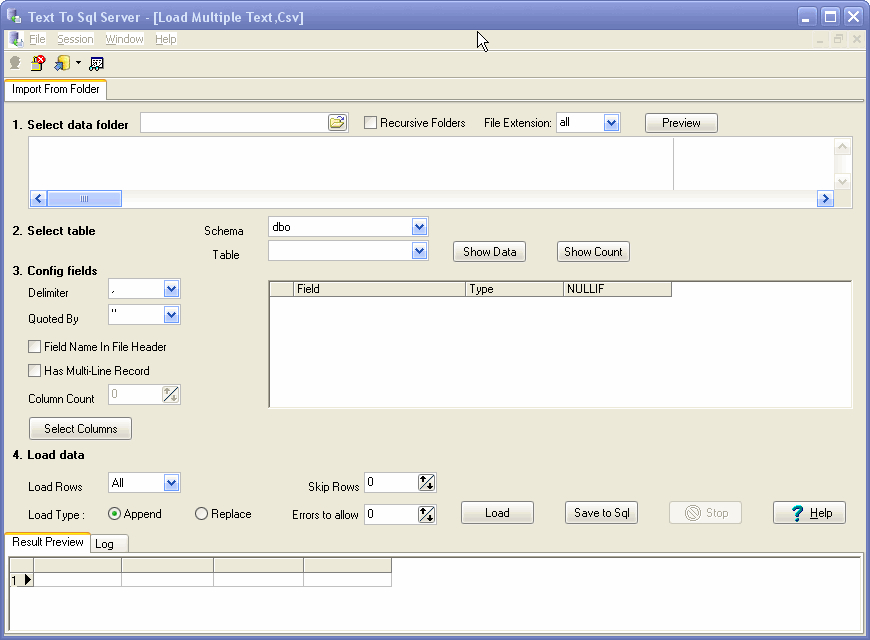870x640 pixels.
Task: Click the Preview button
Action: pyautogui.click(x=681, y=123)
